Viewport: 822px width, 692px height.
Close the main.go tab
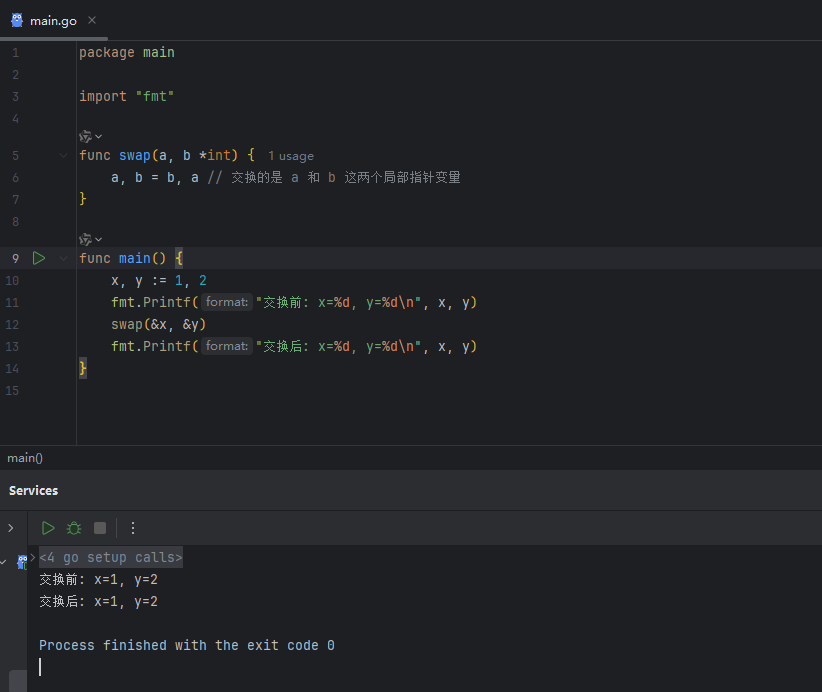92,20
